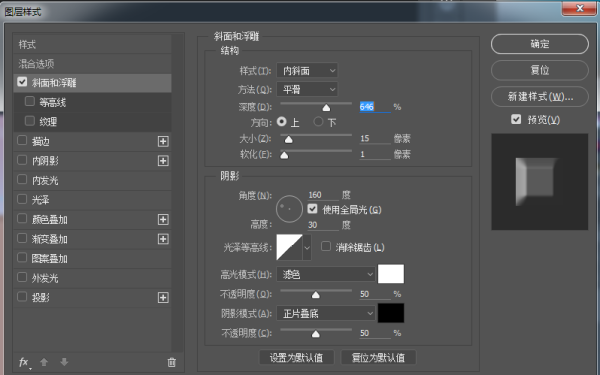Enable the 内发光 checkbox

tap(22, 179)
